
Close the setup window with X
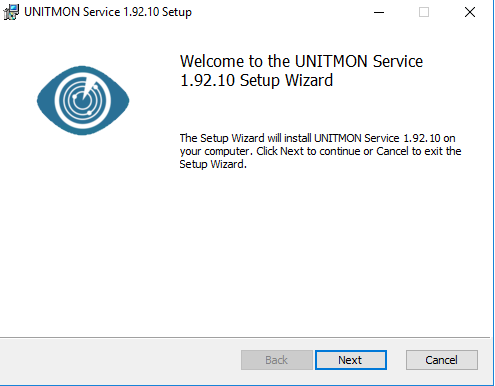[x=470, y=12]
